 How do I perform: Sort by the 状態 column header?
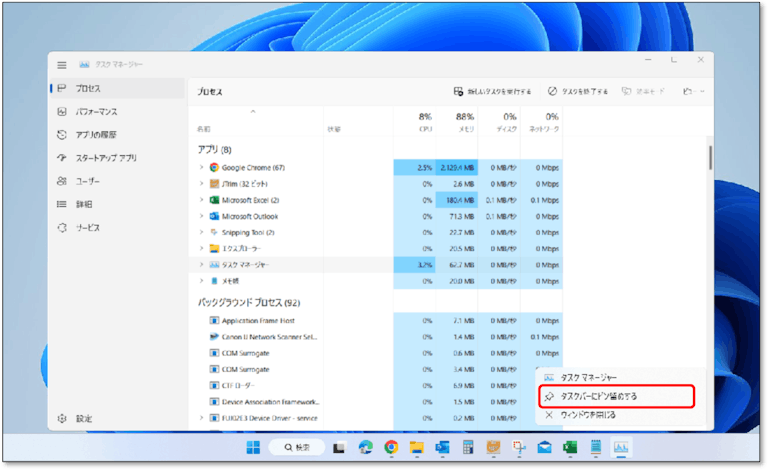(358, 122)
